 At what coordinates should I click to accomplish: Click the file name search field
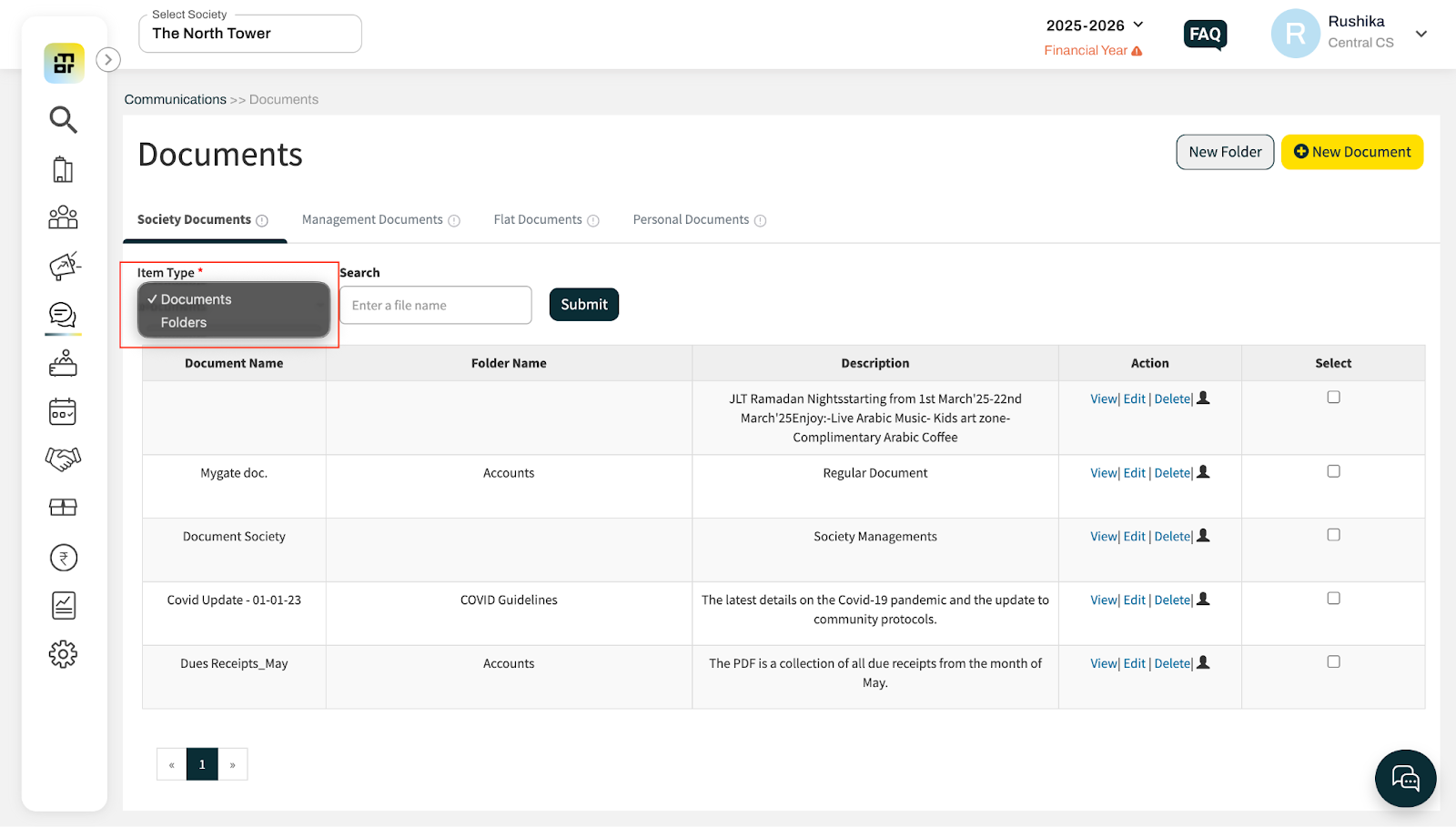(x=436, y=306)
